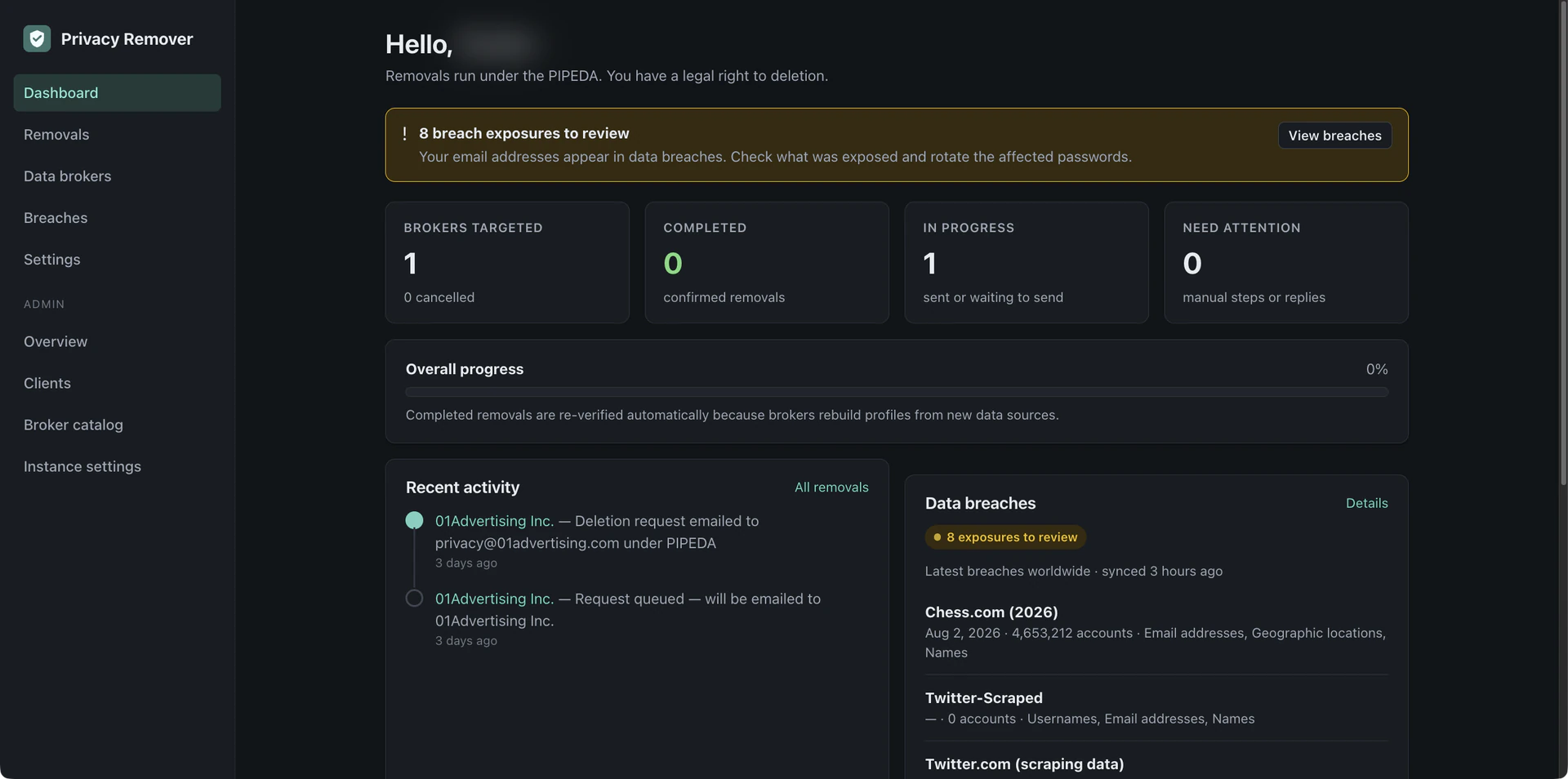The image size is (1568, 779).
Task: Click the Twitter-Scraped breach entry title
Action: [984, 697]
